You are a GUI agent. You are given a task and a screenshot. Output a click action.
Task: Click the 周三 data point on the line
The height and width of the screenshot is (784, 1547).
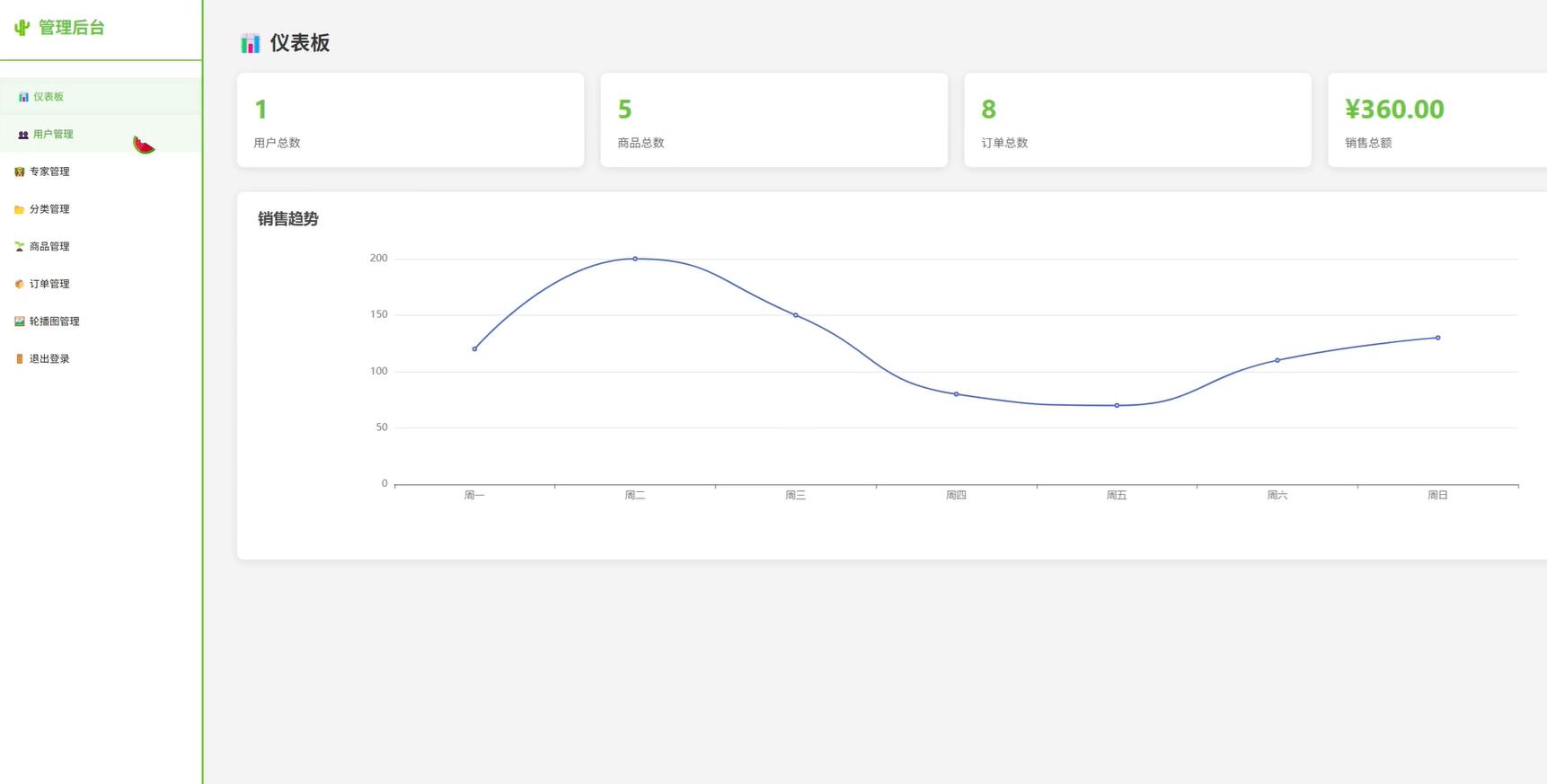(795, 315)
